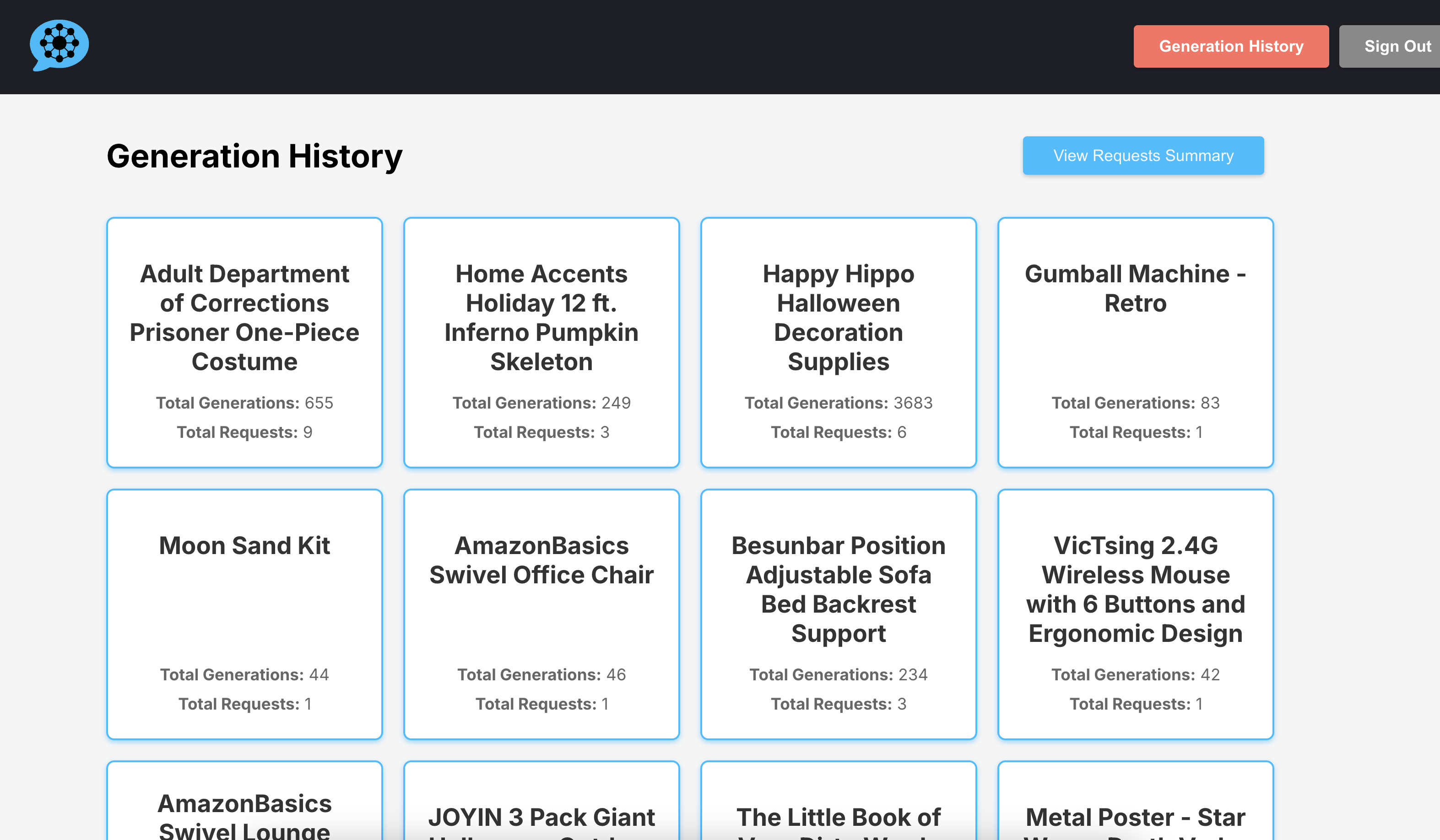Screen dimensions: 1440x840
Task: Click View Requests Summary button
Action: [x=1143, y=155]
